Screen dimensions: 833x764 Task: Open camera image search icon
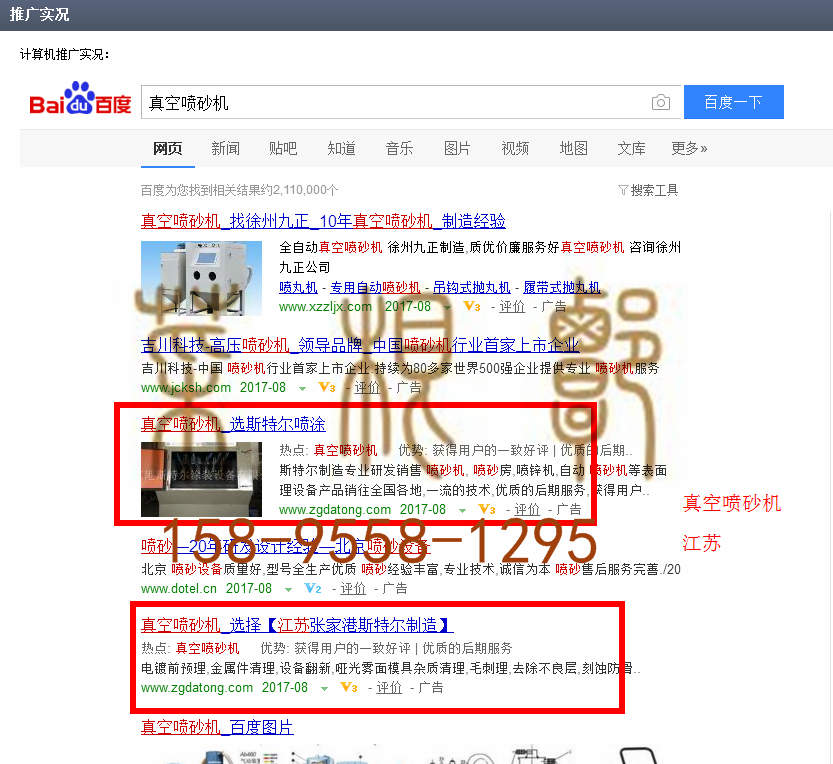click(x=660, y=102)
